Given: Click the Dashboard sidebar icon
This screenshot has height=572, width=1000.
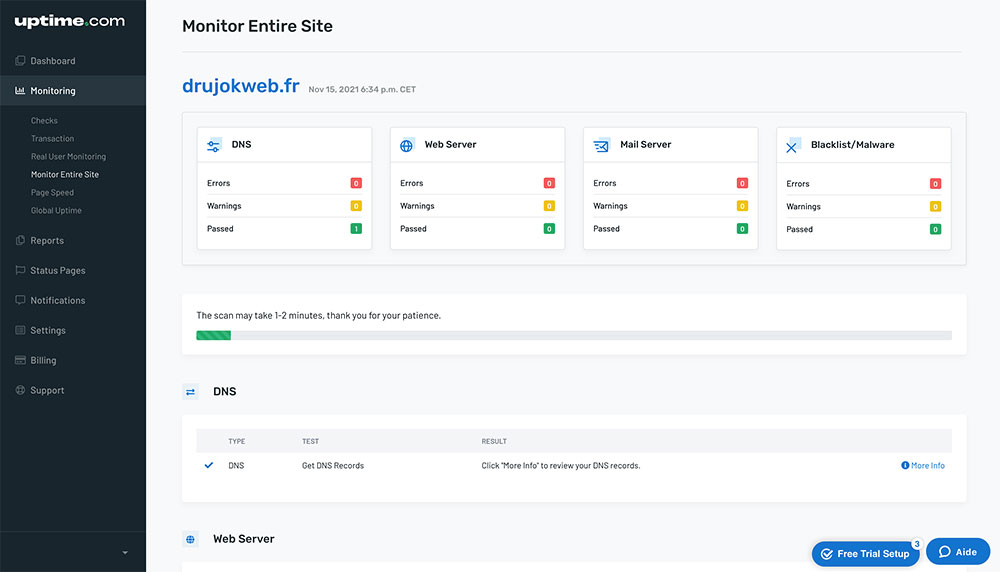Looking at the screenshot, I should pos(20,61).
